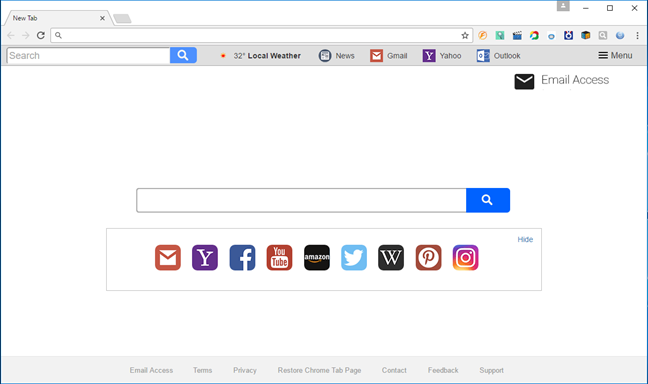648x384 pixels.
Task: Click Restore Chrome Tab Page link
Action: 319,370
